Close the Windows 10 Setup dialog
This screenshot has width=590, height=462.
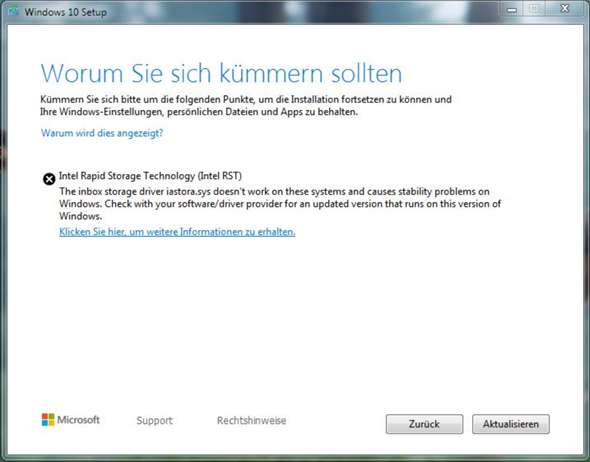[565, 9]
